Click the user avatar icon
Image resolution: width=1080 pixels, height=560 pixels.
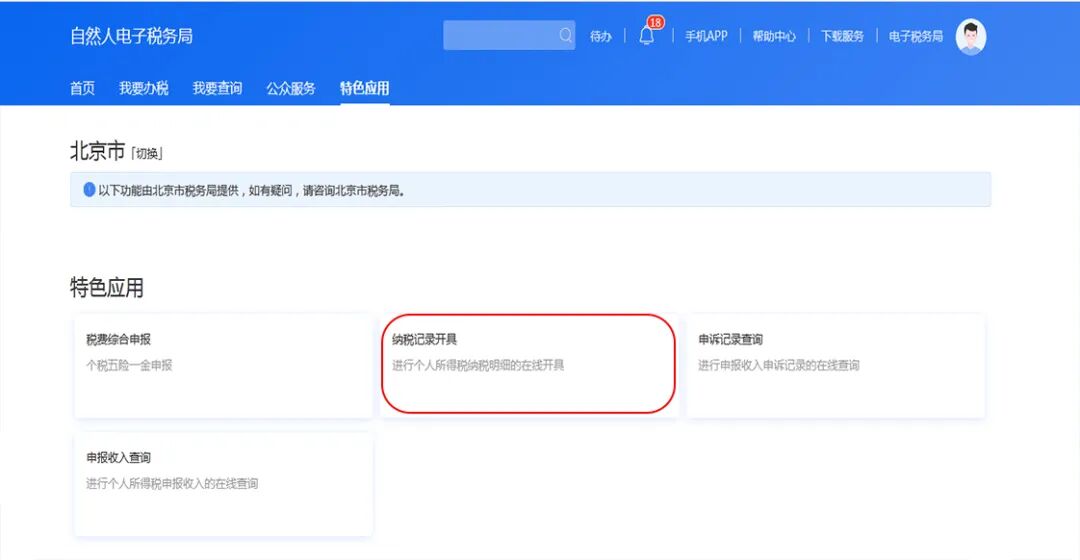click(970, 37)
